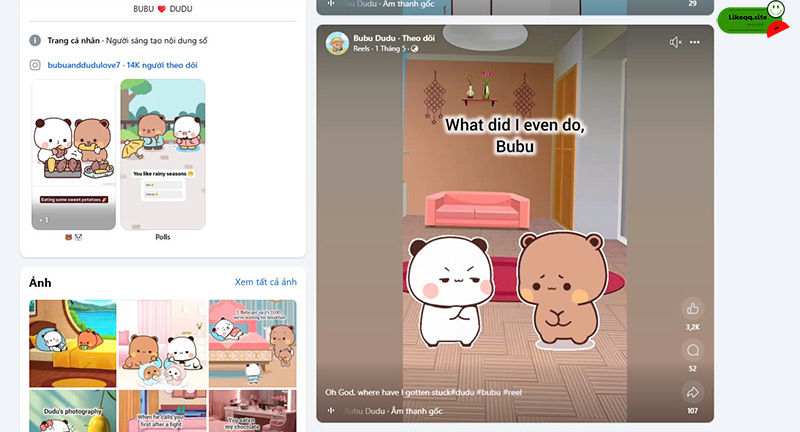Click the reel video to play or pause
The width and height of the screenshot is (800, 432).
point(515,223)
